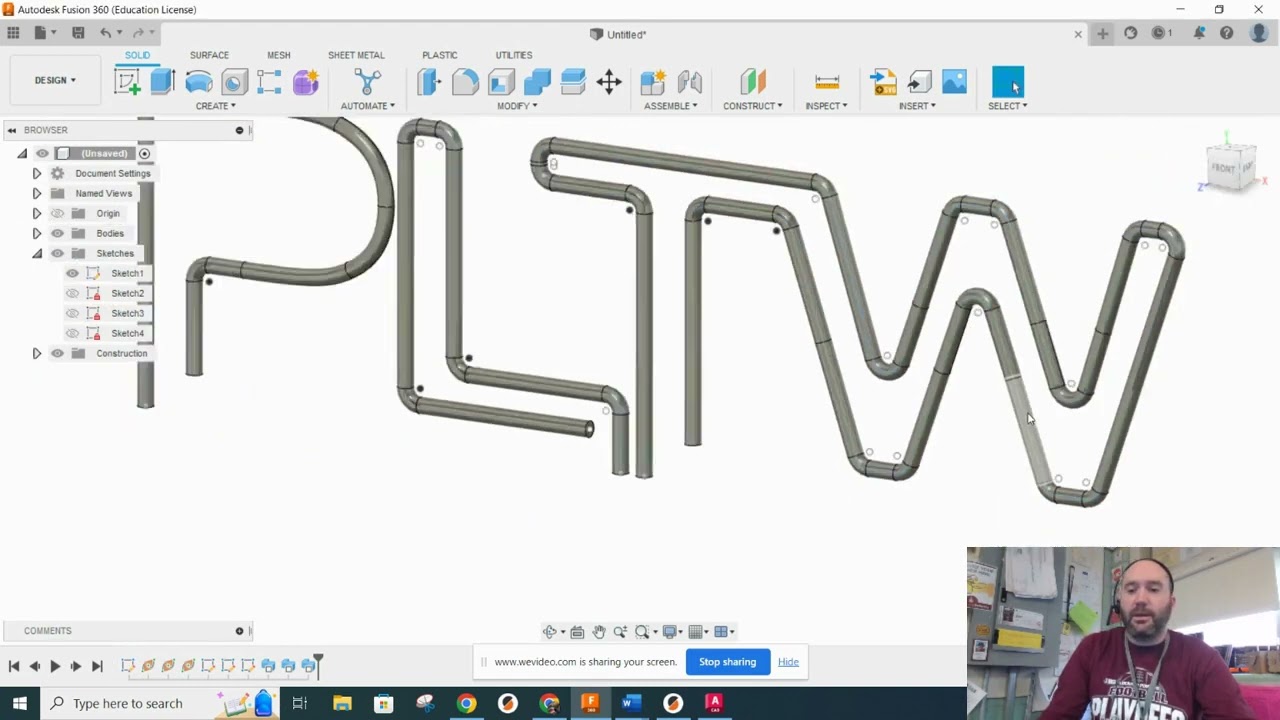The height and width of the screenshot is (720, 1280).
Task: Open a new design tab
Action: pyautogui.click(x=1102, y=34)
